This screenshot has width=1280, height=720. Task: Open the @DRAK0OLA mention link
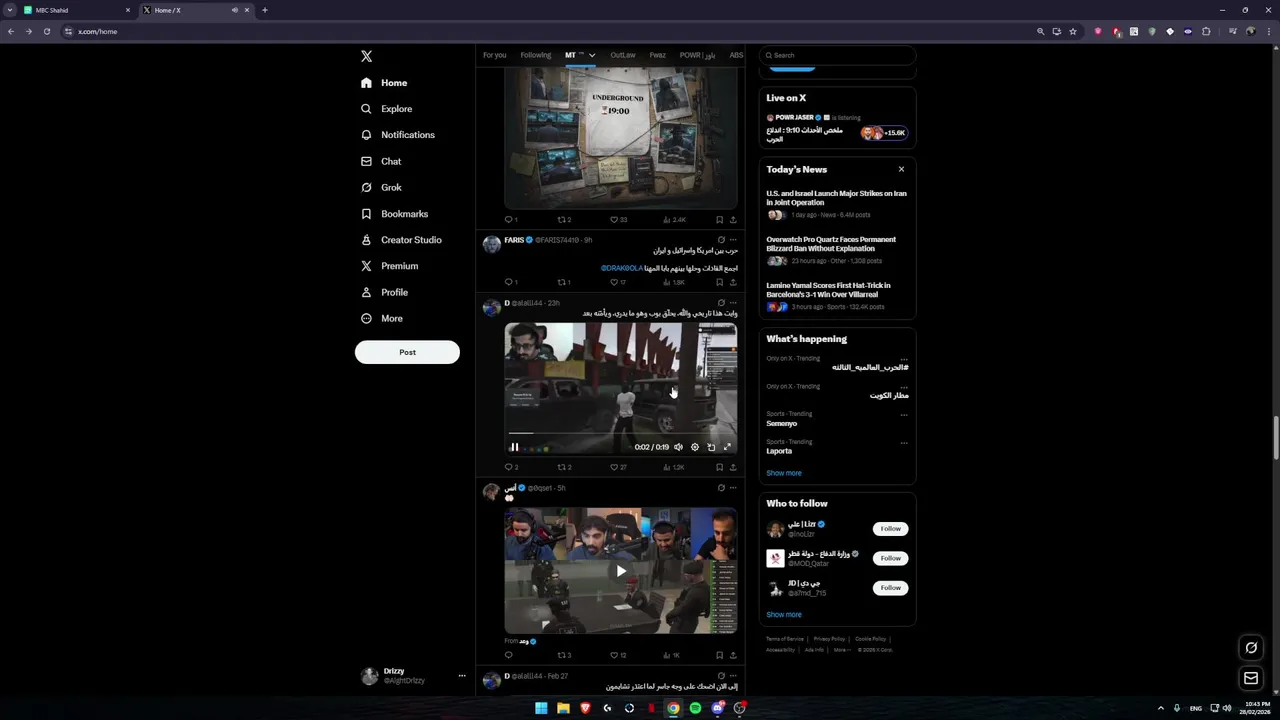(622, 268)
